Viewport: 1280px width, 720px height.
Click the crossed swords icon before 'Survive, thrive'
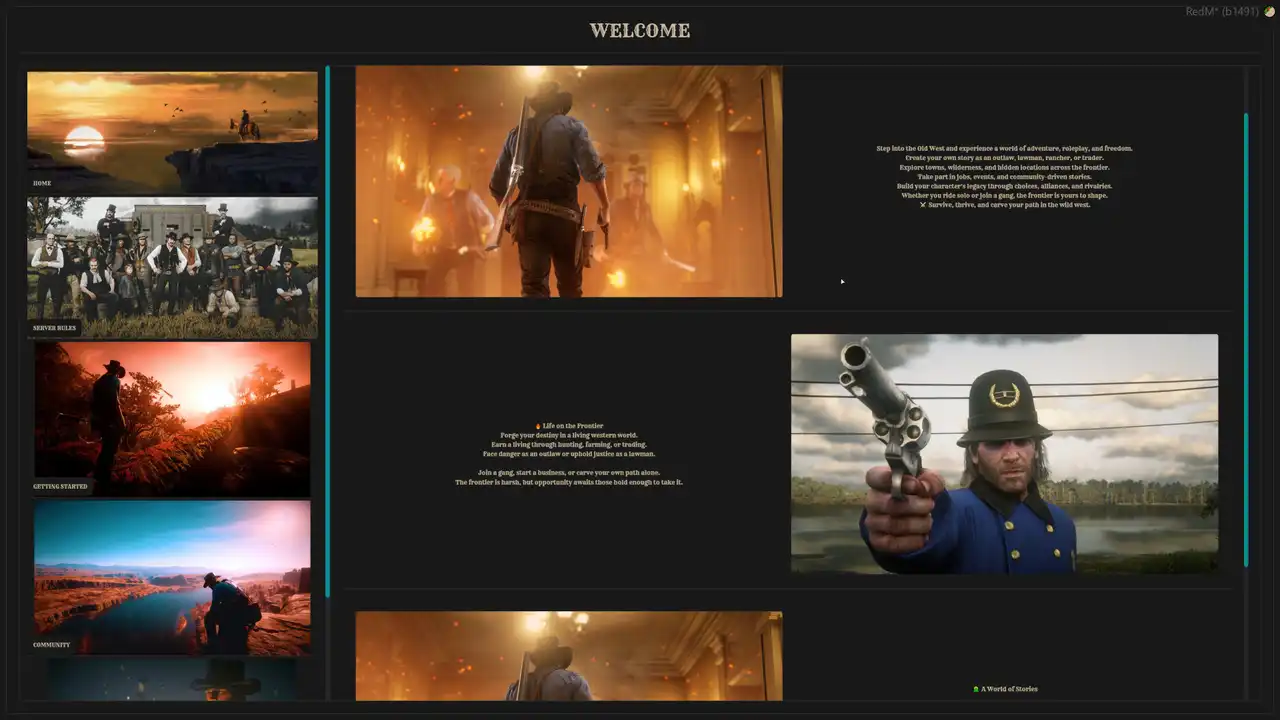coord(923,205)
